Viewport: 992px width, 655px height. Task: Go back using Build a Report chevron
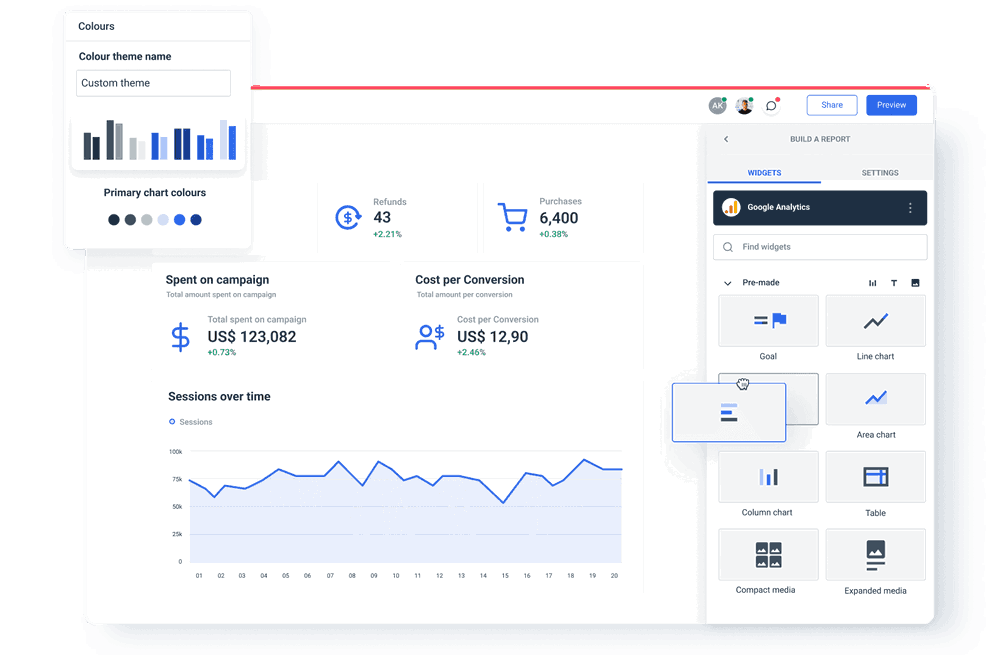point(726,139)
